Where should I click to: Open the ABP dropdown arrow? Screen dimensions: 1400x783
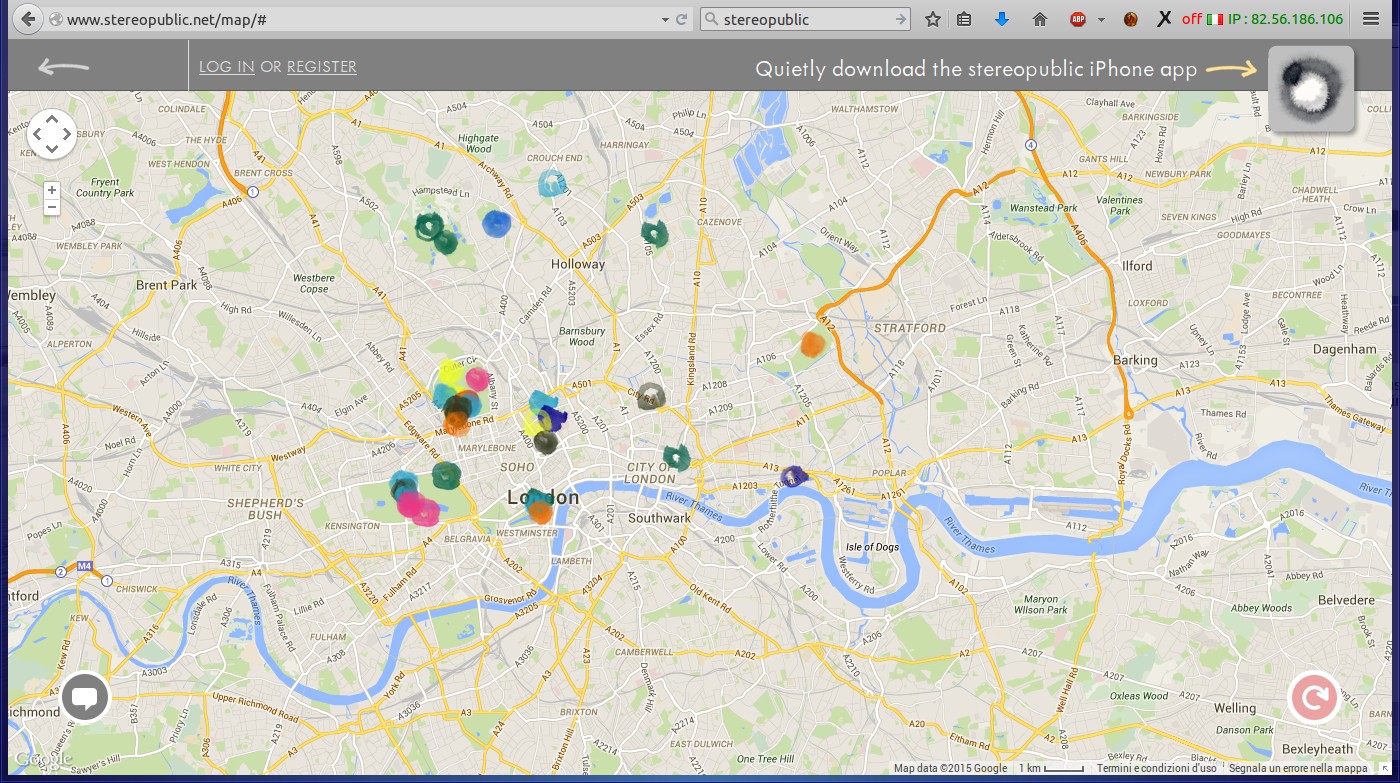click(1101, 19)
